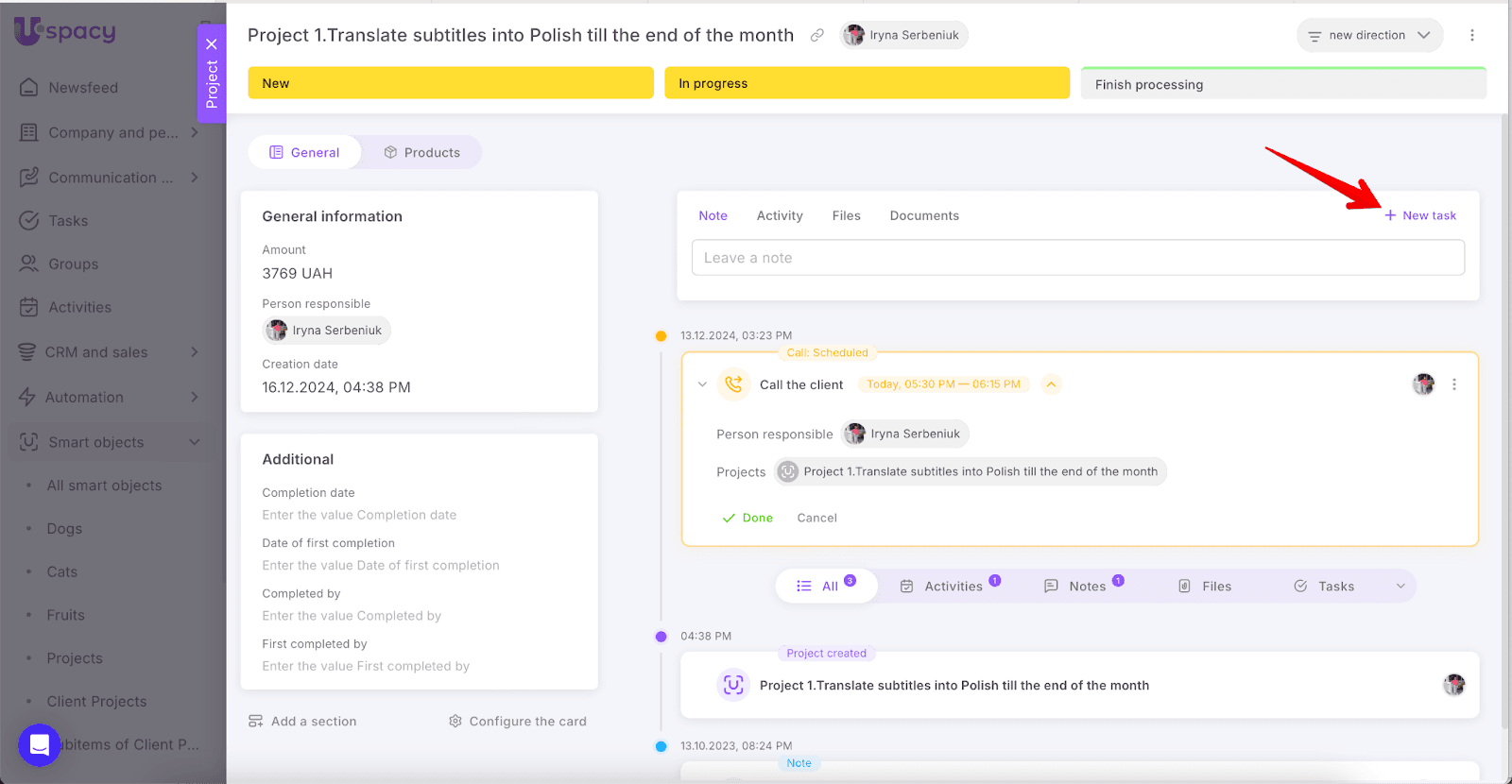Open the three-dot menu on call activity card

tap(1454, 384)
